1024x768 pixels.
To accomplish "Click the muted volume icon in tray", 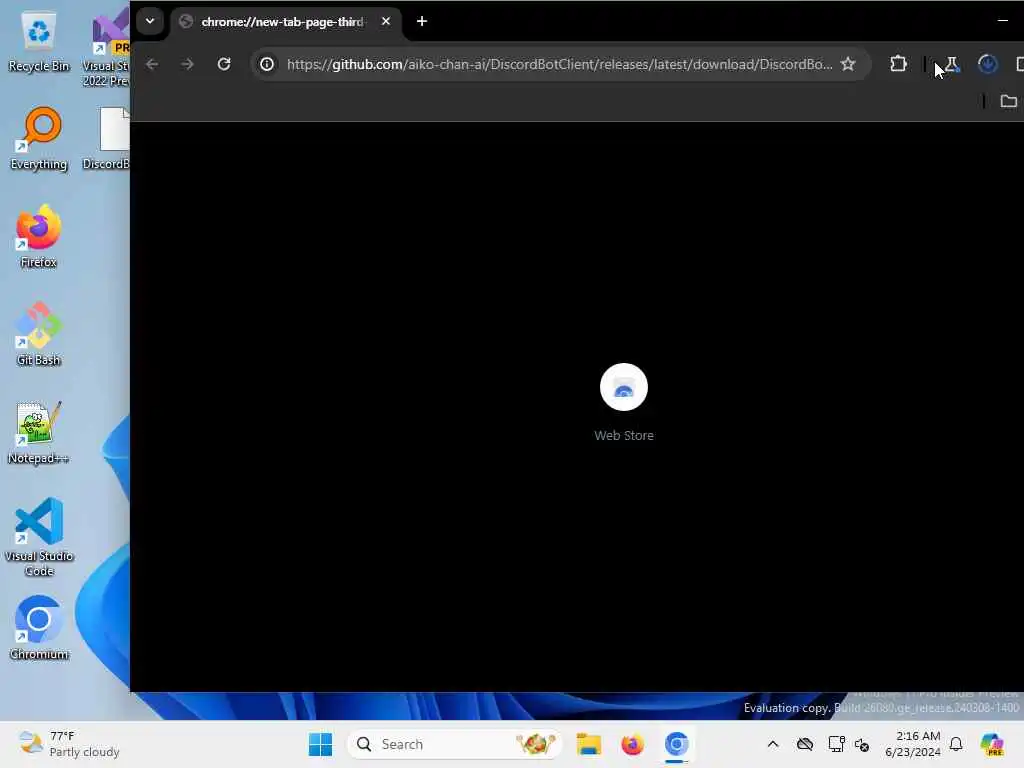I will [862, 744].
